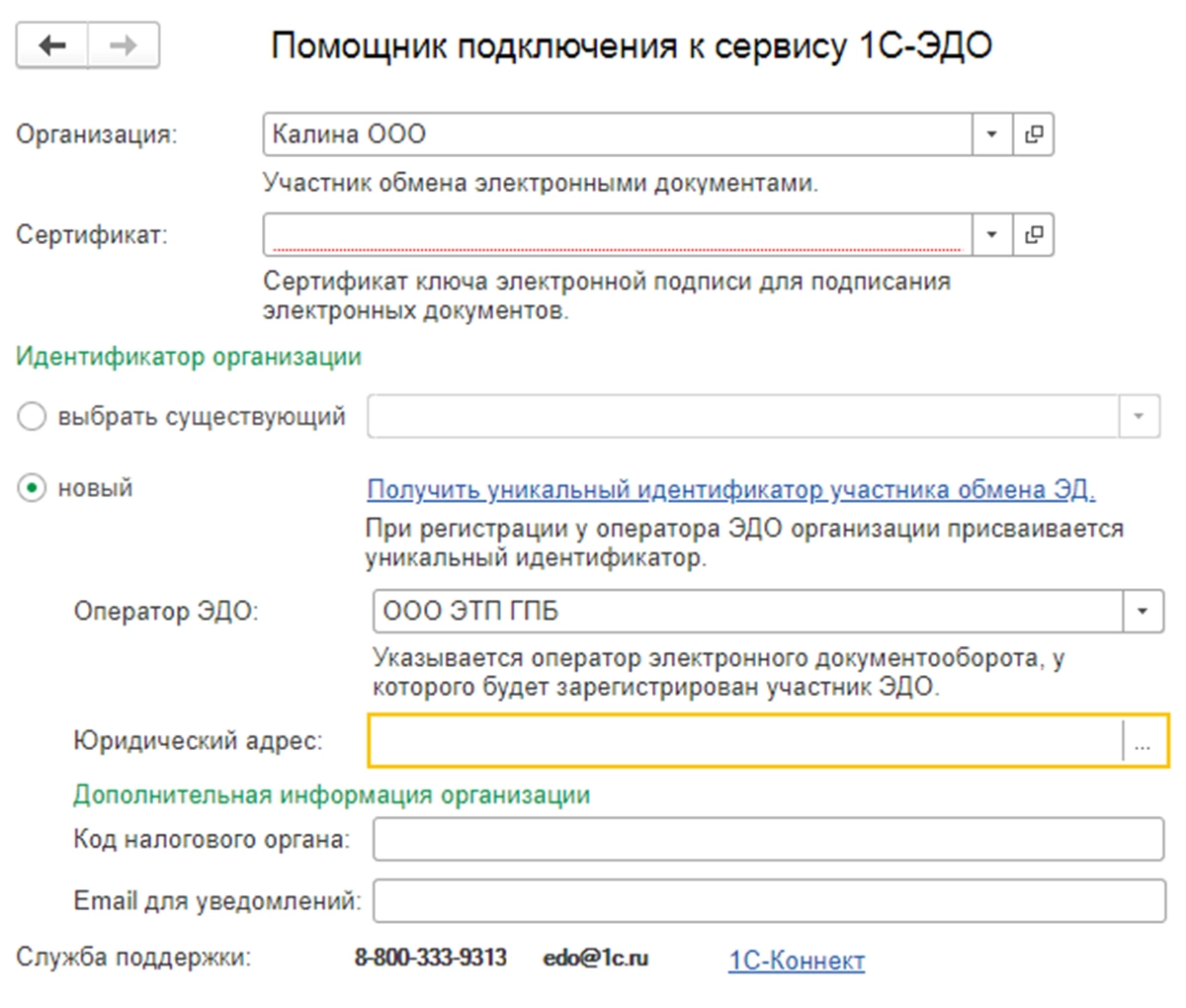Click the 'Получить уникальный идентификатор' link
The width and height of the screenshot is (1186, 1008).
731,490
